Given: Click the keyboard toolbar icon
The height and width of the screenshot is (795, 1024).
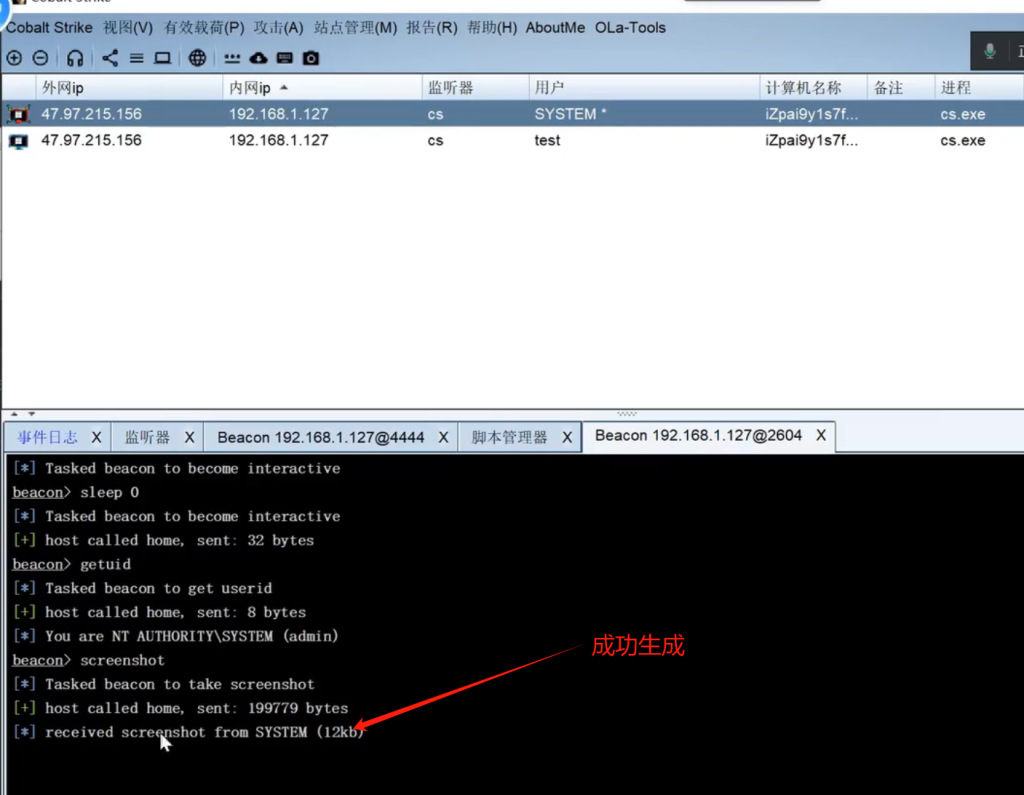Looking at the screenshot, I should 285,58.
